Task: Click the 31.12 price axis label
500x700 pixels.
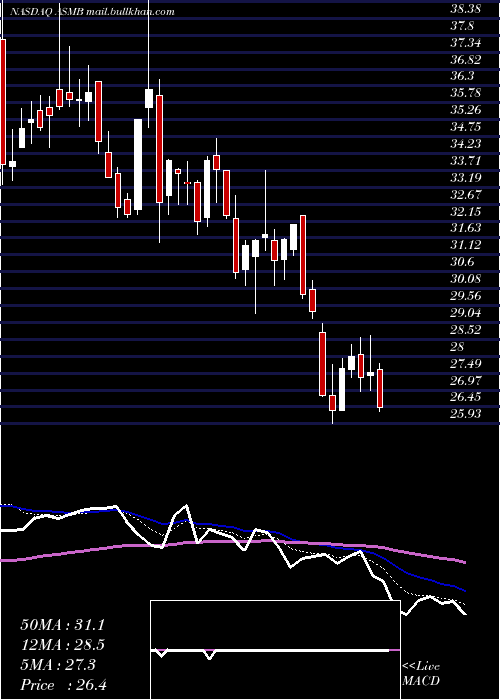Action: (466, 245)
